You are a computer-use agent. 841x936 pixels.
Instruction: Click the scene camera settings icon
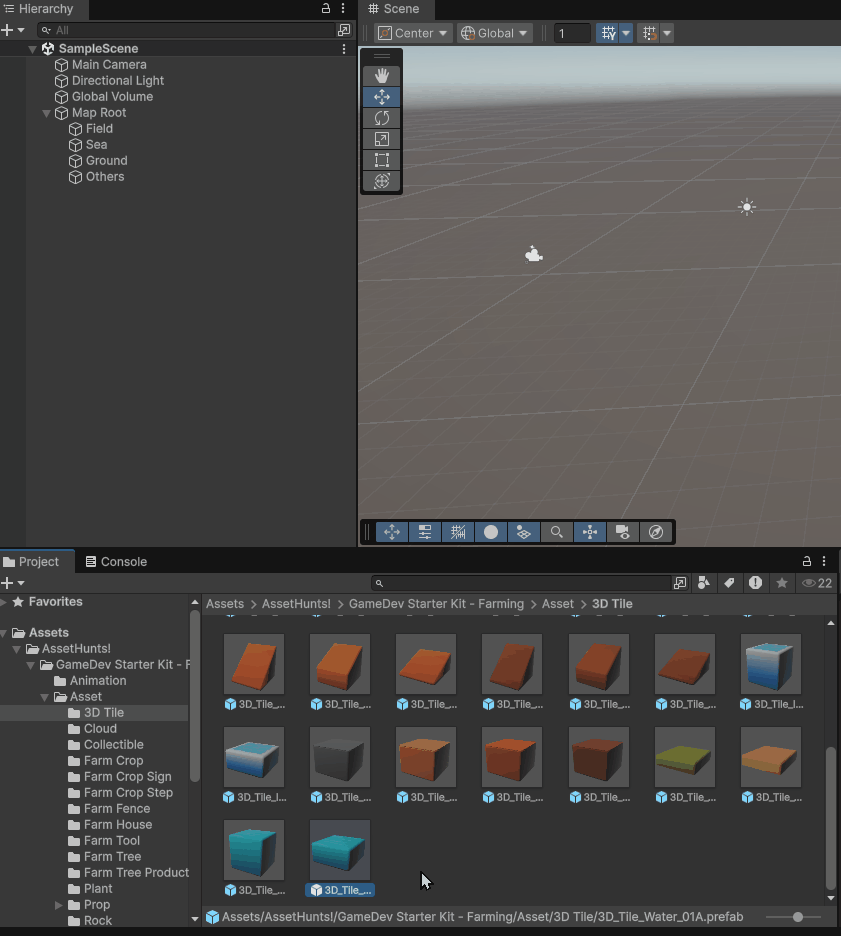[623, 532]
